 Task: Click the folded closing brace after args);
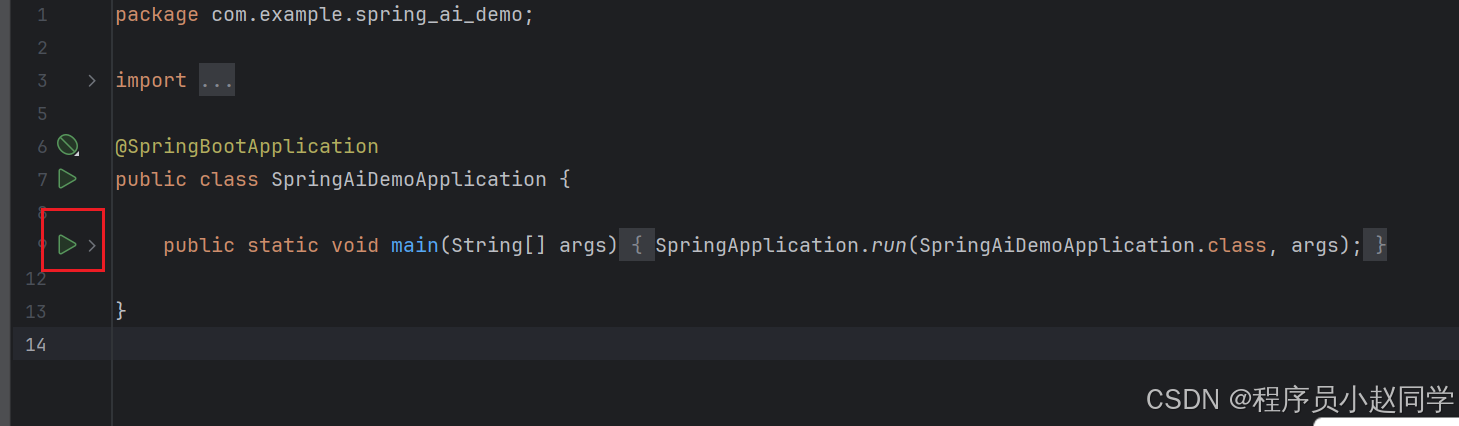pyautogui.click(x=1380, y=245)
